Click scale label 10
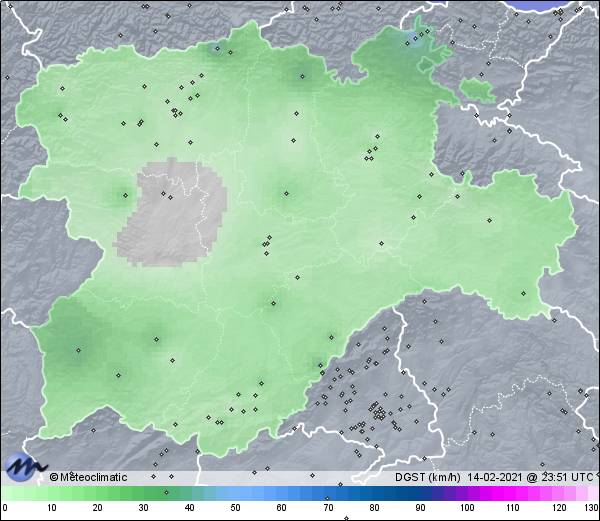This screenshot has width=600, height=521. 52,508
